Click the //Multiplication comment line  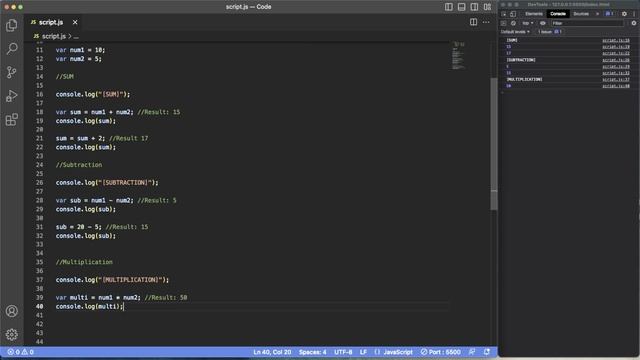point(84,262)
